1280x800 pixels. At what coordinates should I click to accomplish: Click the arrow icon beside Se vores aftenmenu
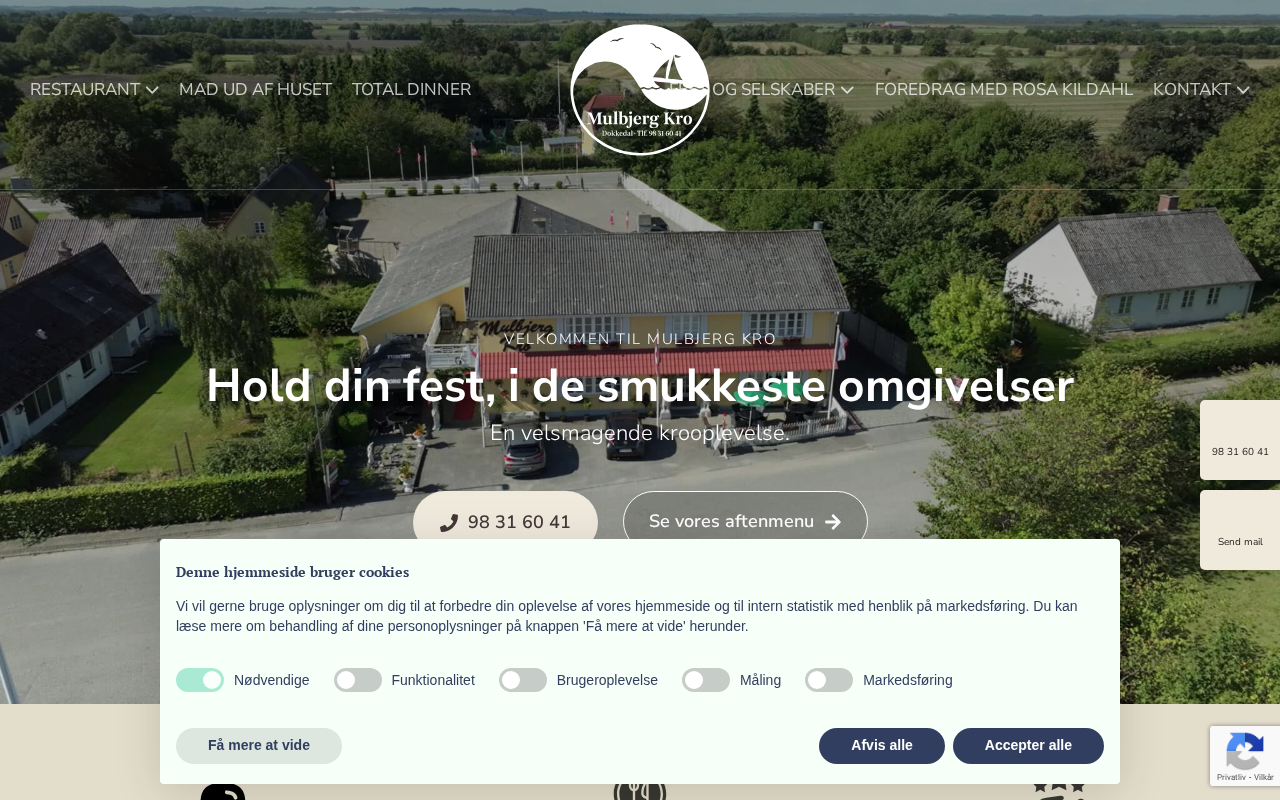[833, 522]
